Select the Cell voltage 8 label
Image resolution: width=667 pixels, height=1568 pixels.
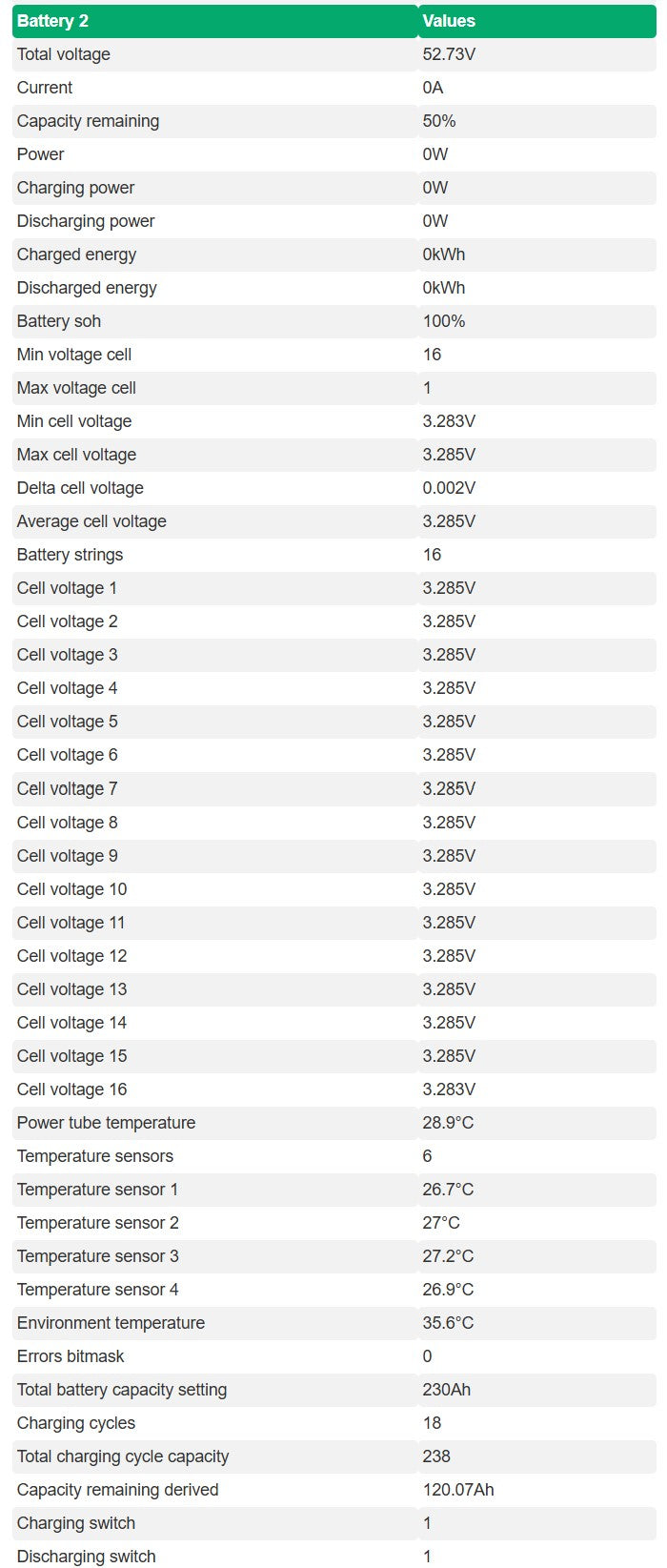67,823
